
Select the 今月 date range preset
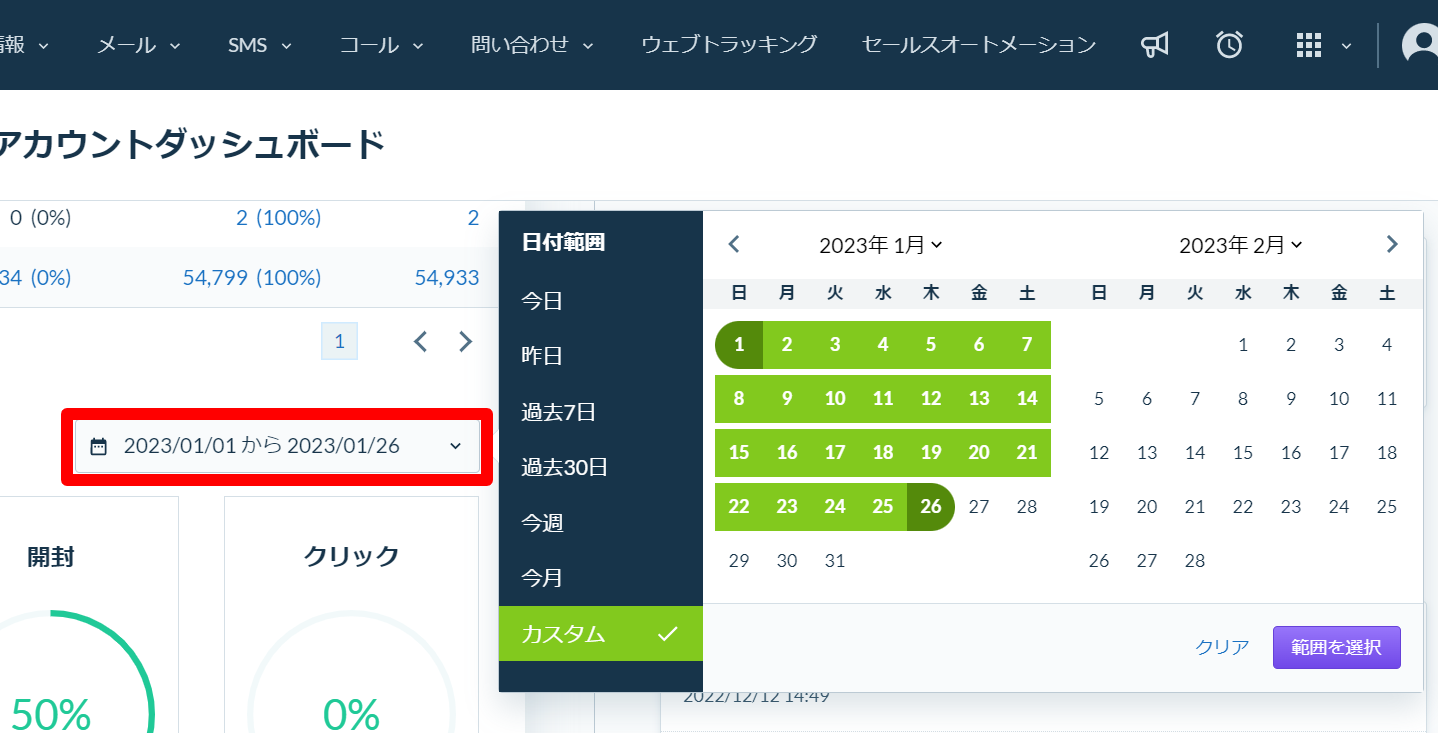click(x=601, y=577)
